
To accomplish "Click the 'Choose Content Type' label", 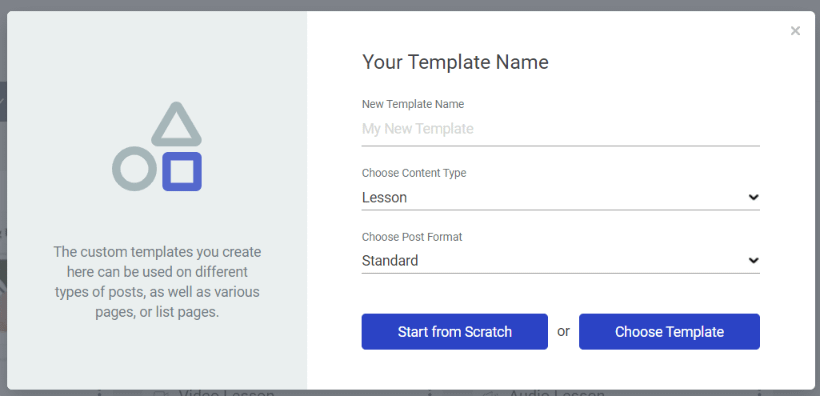I will (414, 173).
